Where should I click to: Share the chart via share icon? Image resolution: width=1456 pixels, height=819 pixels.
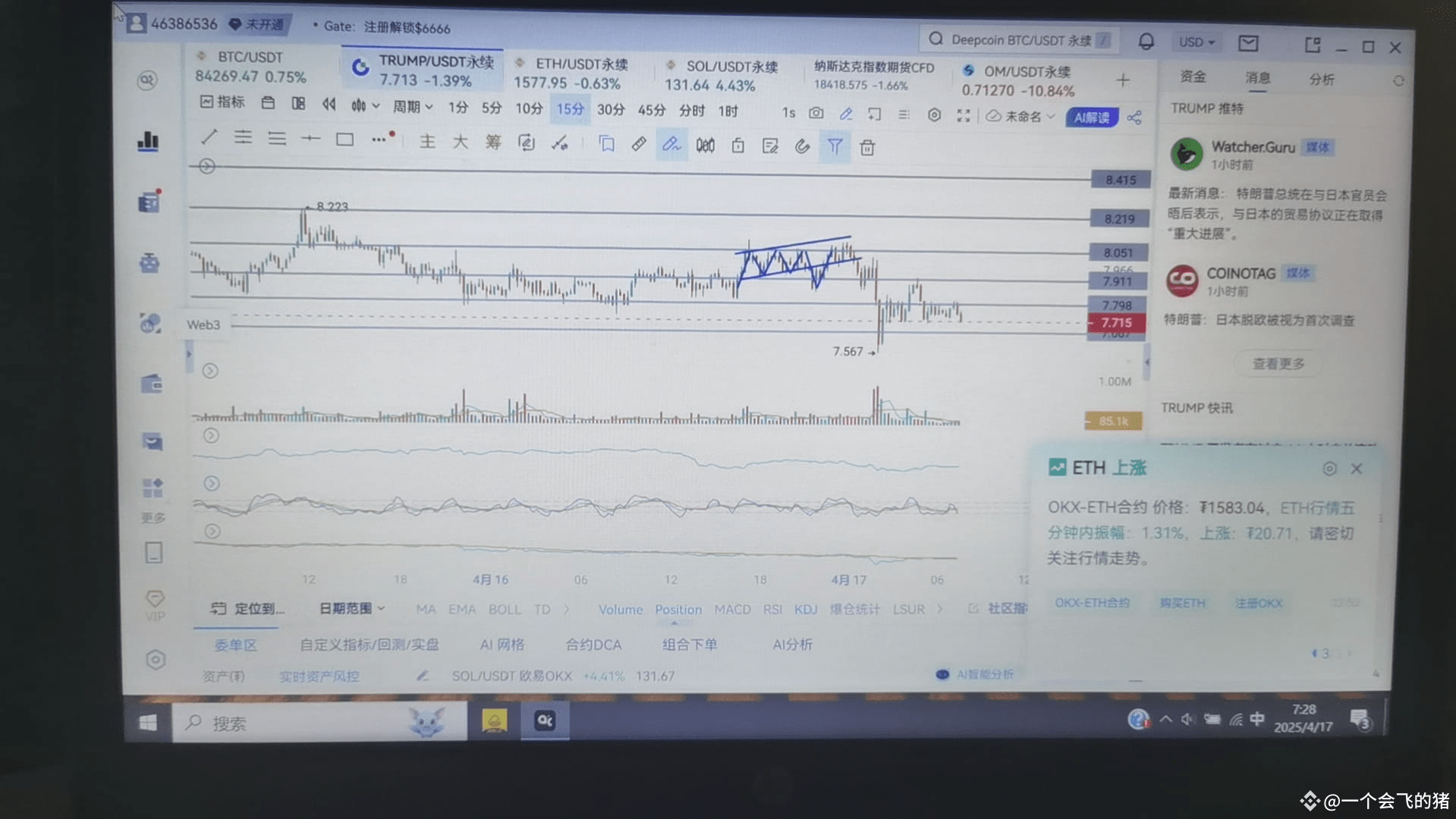click(1135, 117)
